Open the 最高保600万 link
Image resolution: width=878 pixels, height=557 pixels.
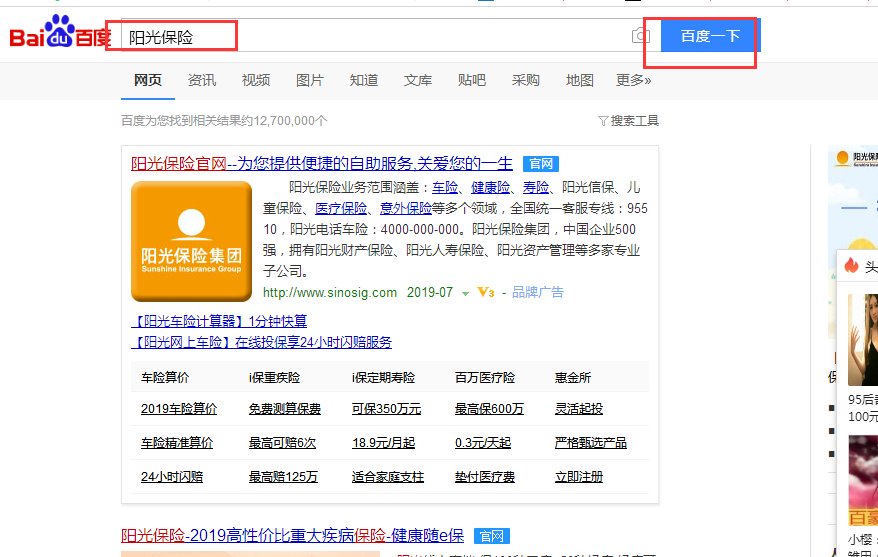pyautogui.click(x=489, y=409)
